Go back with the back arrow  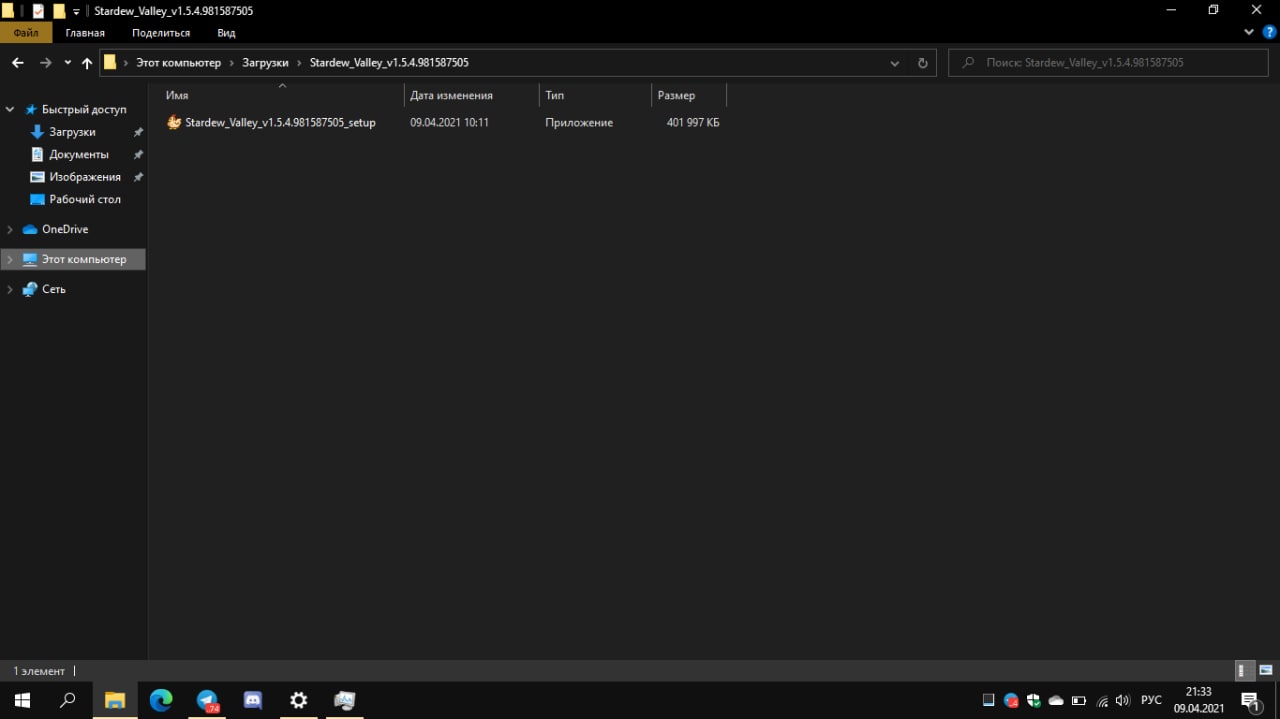coord(17,63)
